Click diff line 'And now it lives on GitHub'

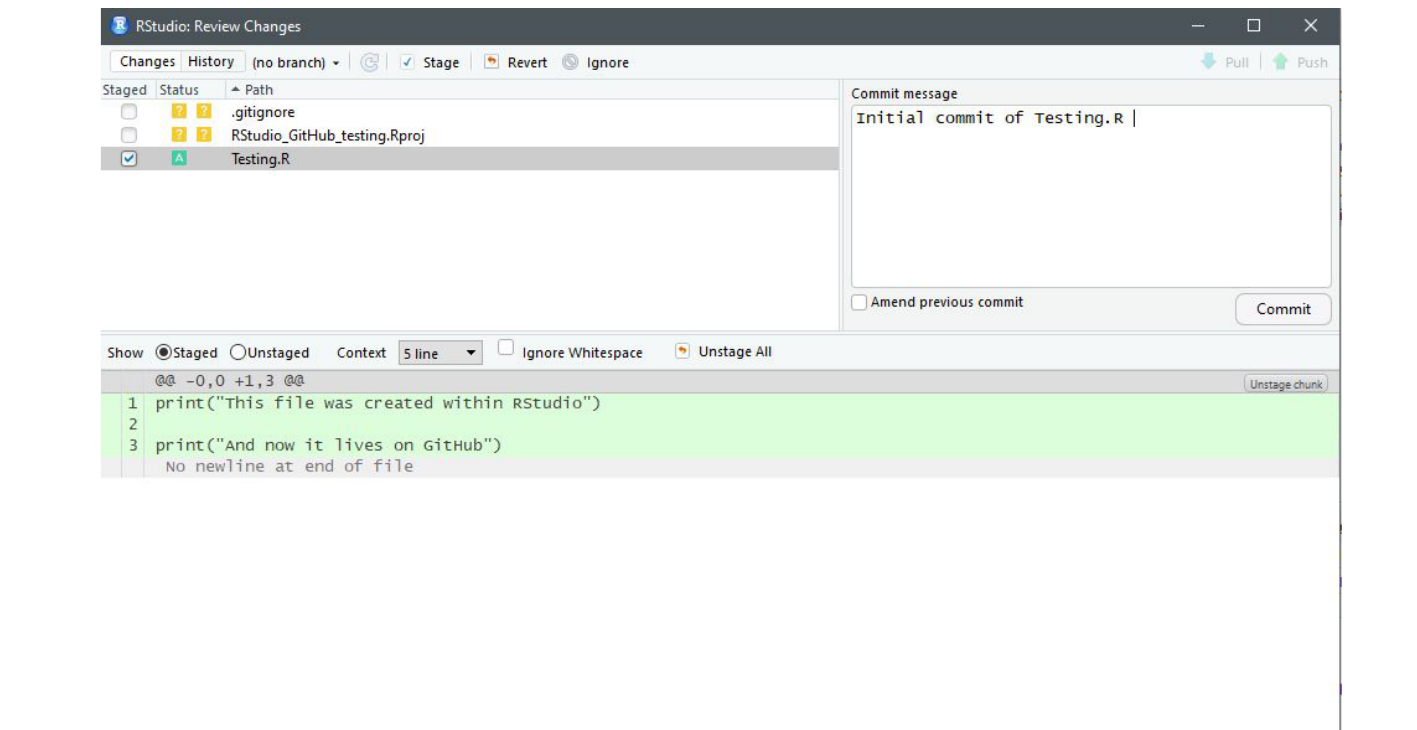tap(328, 445)
